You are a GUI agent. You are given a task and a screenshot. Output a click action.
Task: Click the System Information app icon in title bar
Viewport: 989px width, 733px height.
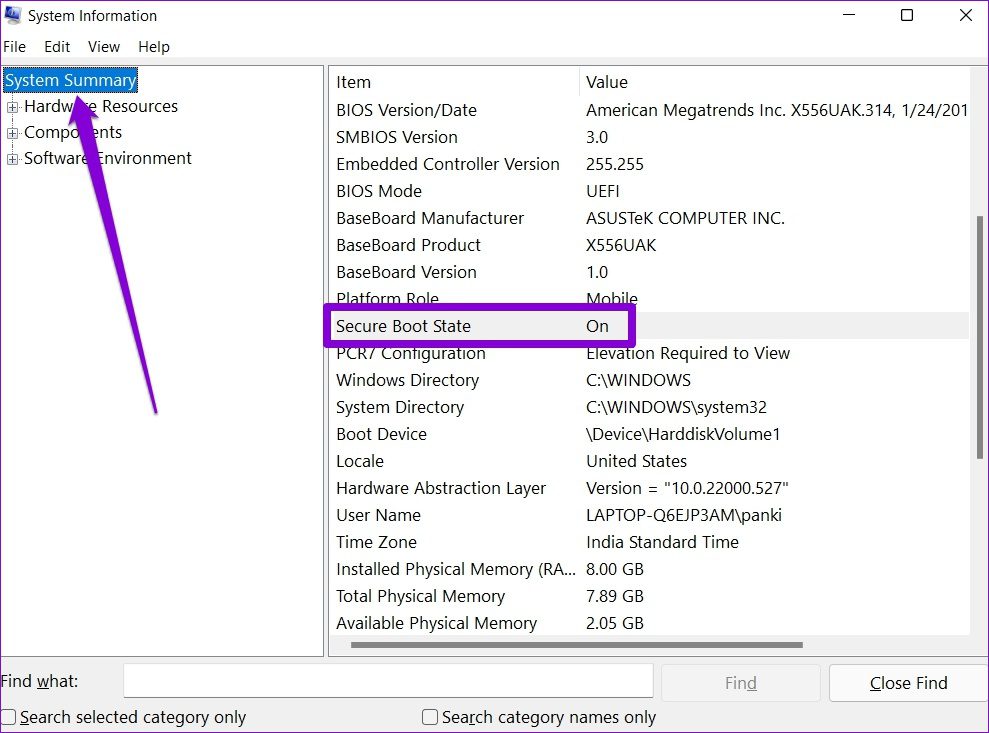click(x=13, y=16)
